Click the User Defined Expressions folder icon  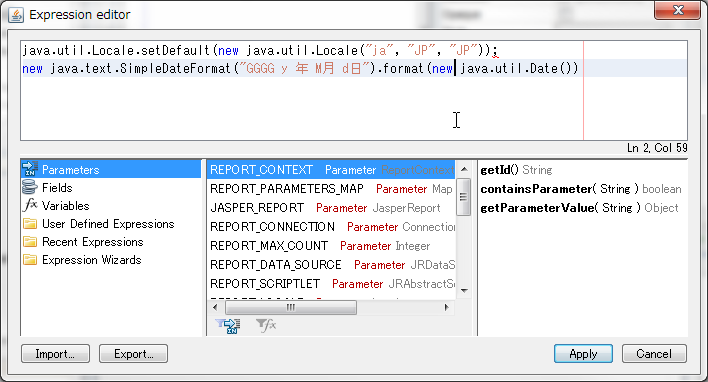30,224
